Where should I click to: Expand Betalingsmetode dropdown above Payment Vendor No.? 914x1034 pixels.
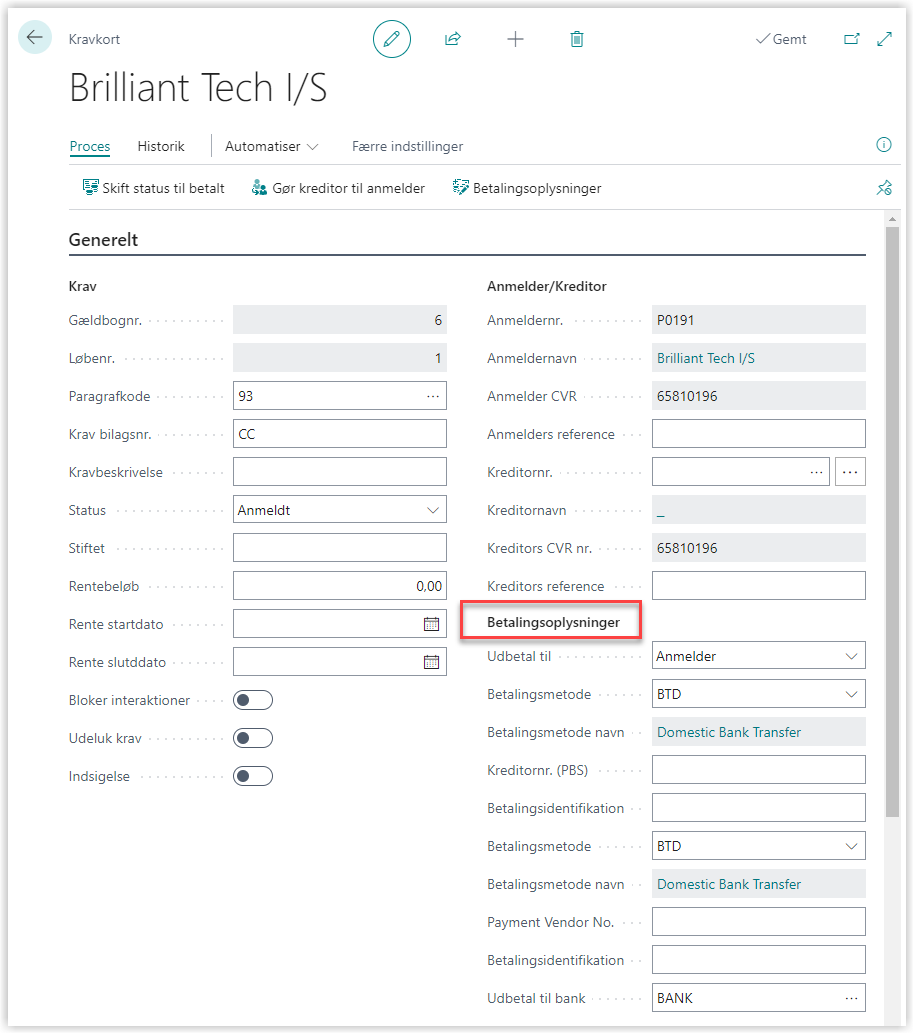point(851,846)
